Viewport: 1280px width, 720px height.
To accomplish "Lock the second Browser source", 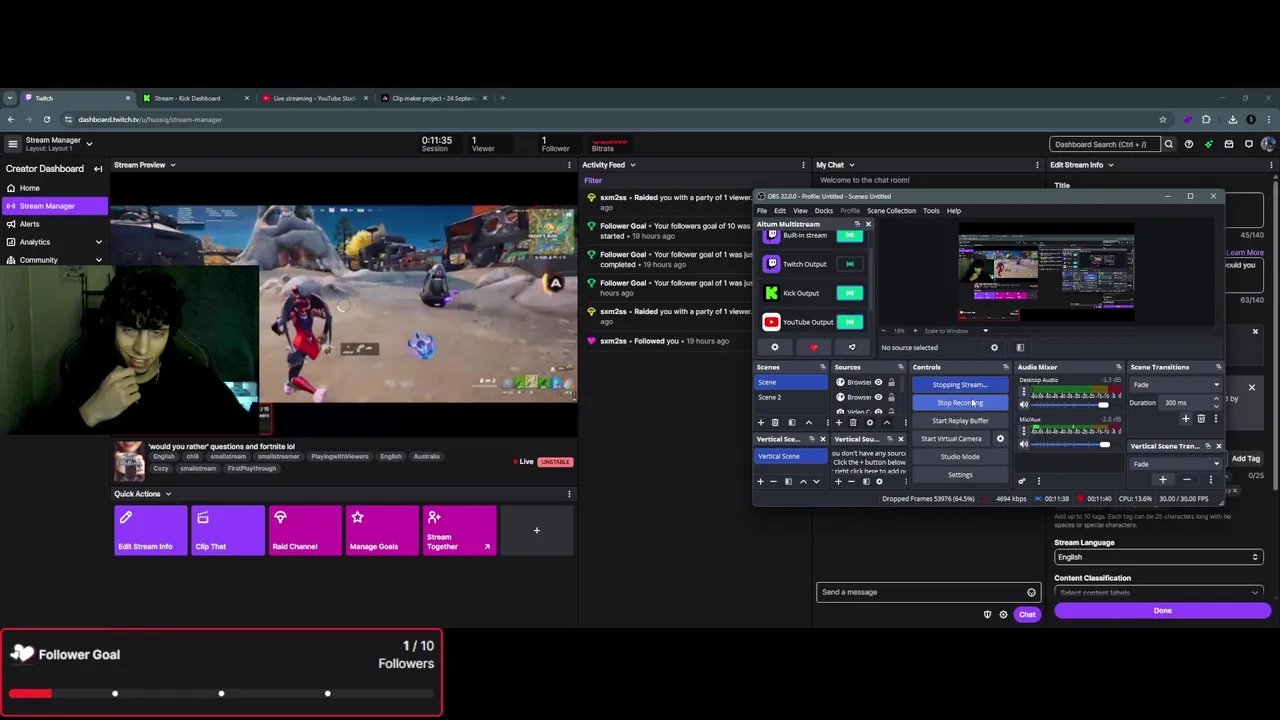I will (x=891, y=397).
